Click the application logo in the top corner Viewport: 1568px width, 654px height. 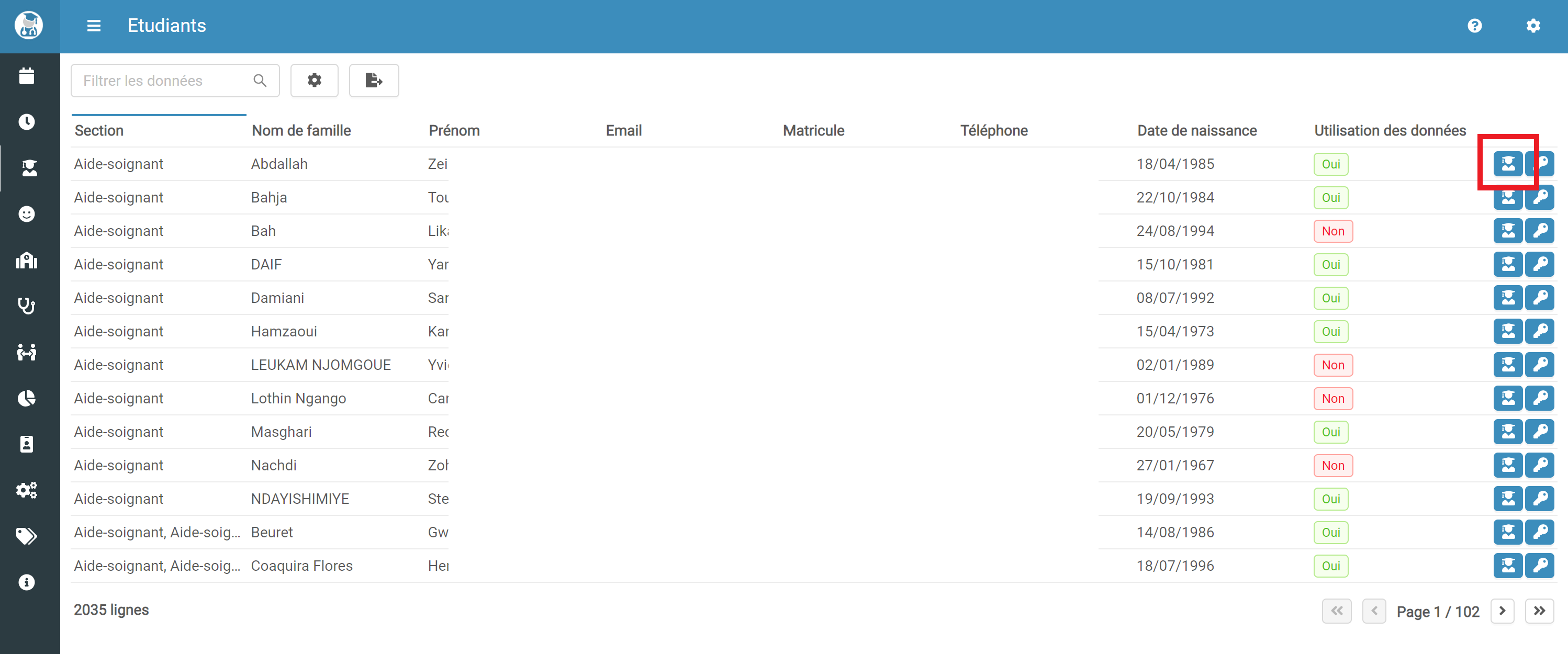click(29, 26)
